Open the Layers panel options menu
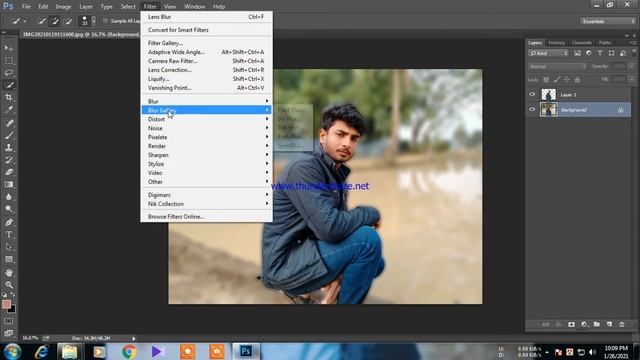Screen dimensions: 640x360 click(x=632, y=42)
